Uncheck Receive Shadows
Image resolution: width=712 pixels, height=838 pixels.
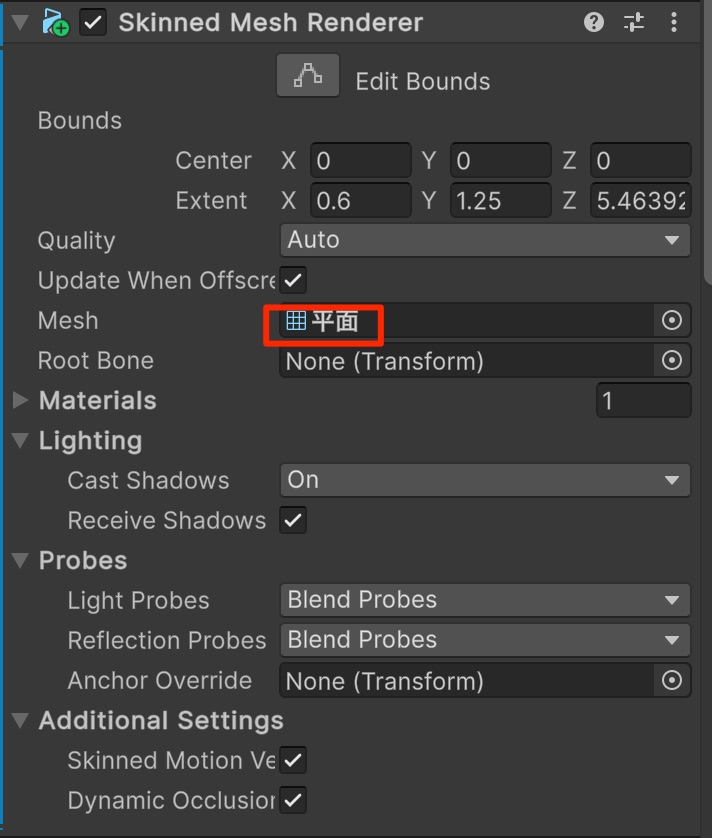click(293, 520)
